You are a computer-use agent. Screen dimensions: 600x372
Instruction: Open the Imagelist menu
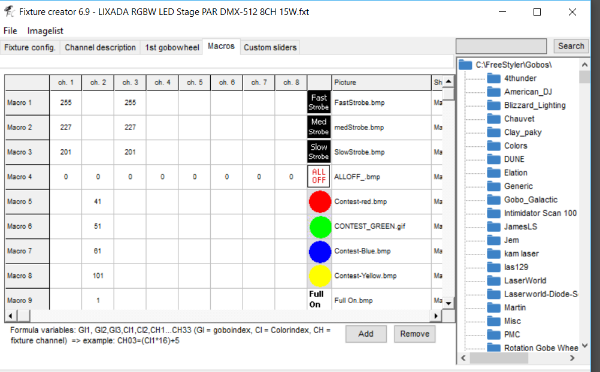45,31
